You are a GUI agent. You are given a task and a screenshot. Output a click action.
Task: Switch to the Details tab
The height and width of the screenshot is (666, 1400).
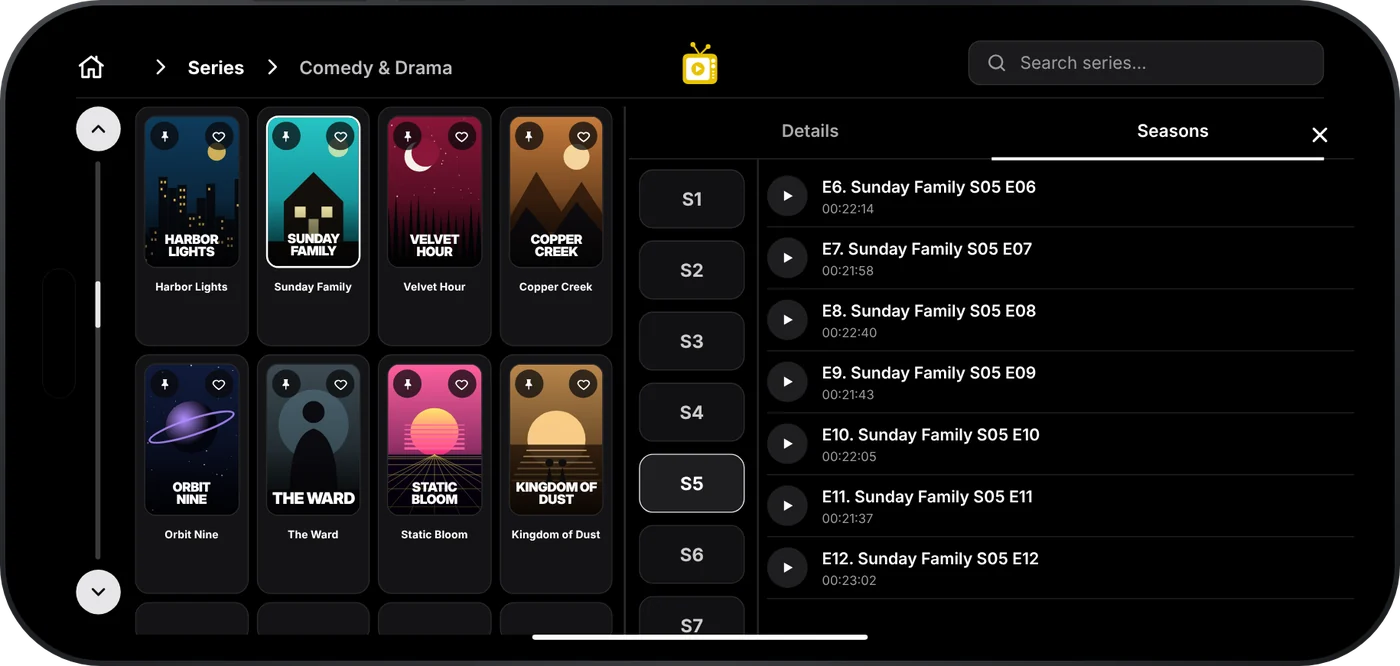[810, 131]
